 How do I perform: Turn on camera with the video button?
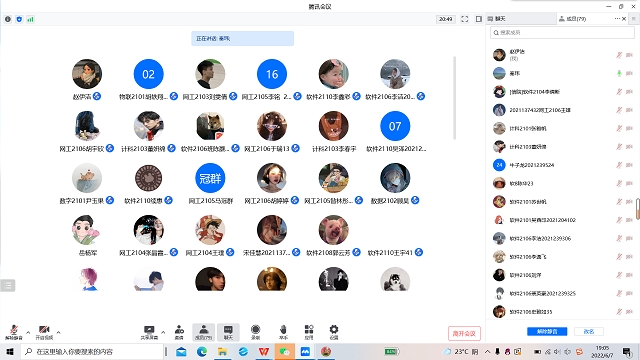(44, 332)
